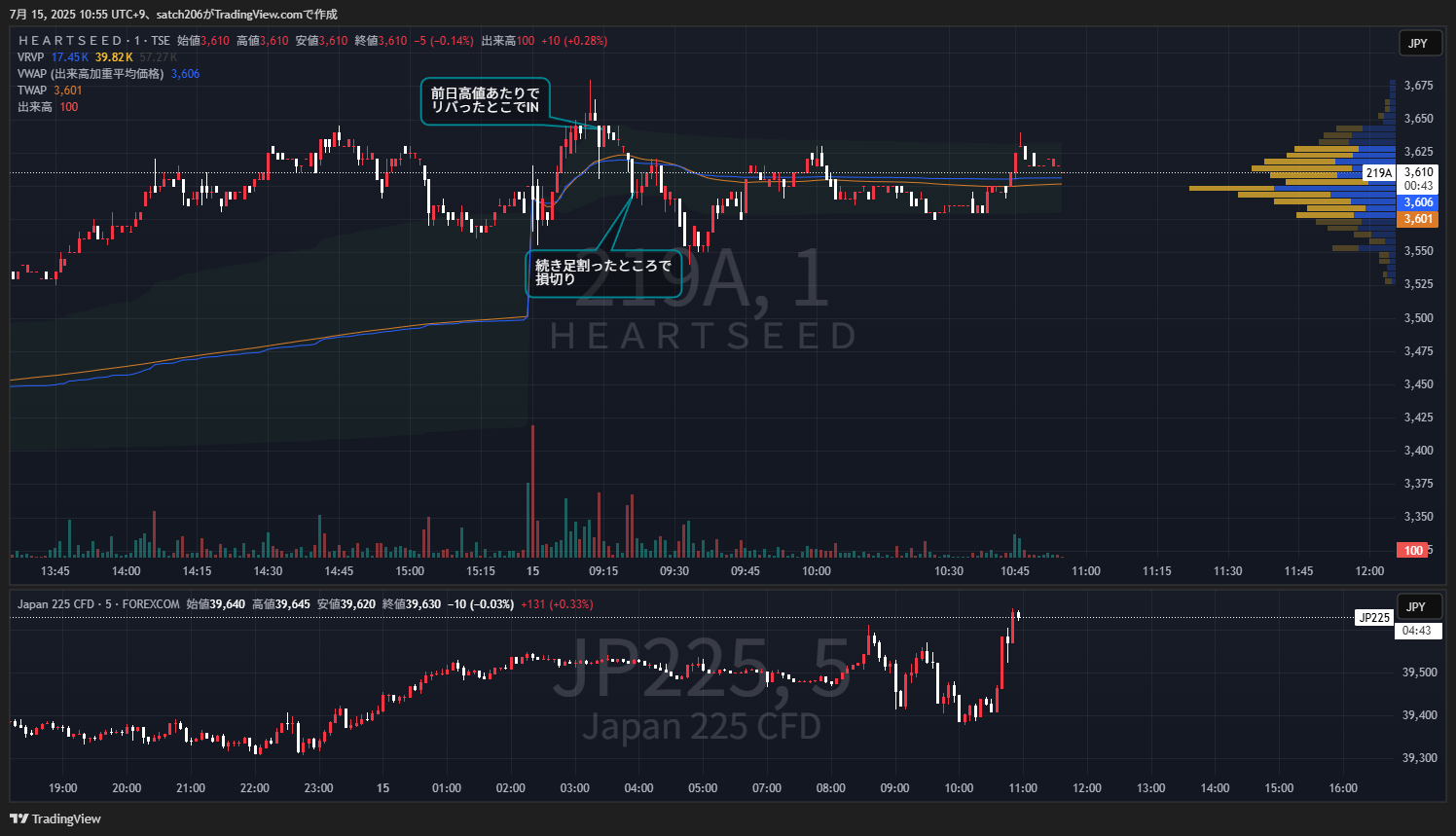
Task: Select the VRVP indicator legend label
Action: [31, 57]
